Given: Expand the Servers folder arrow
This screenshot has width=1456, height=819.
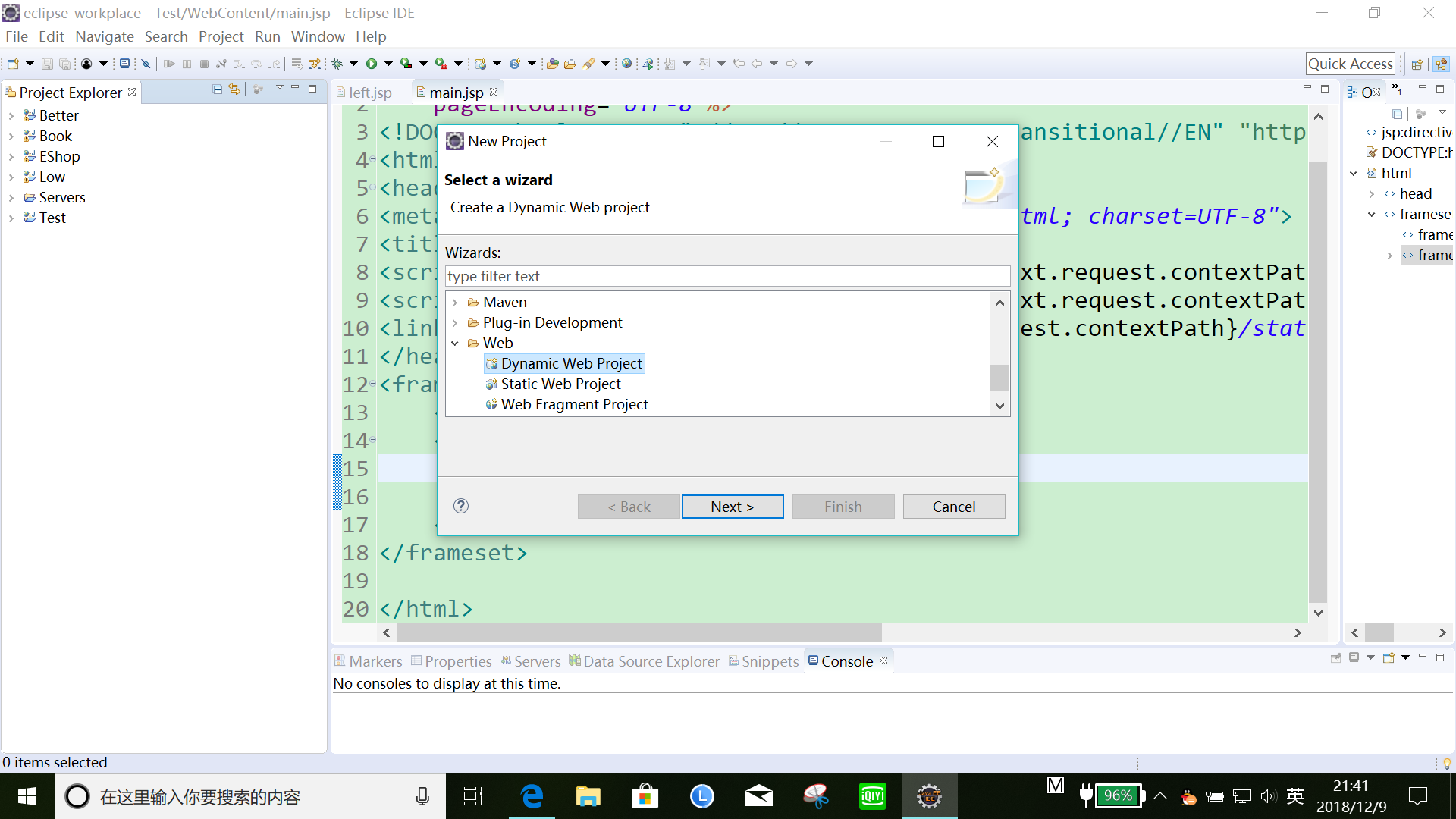Looking at the screenshot, I should 11,198.
